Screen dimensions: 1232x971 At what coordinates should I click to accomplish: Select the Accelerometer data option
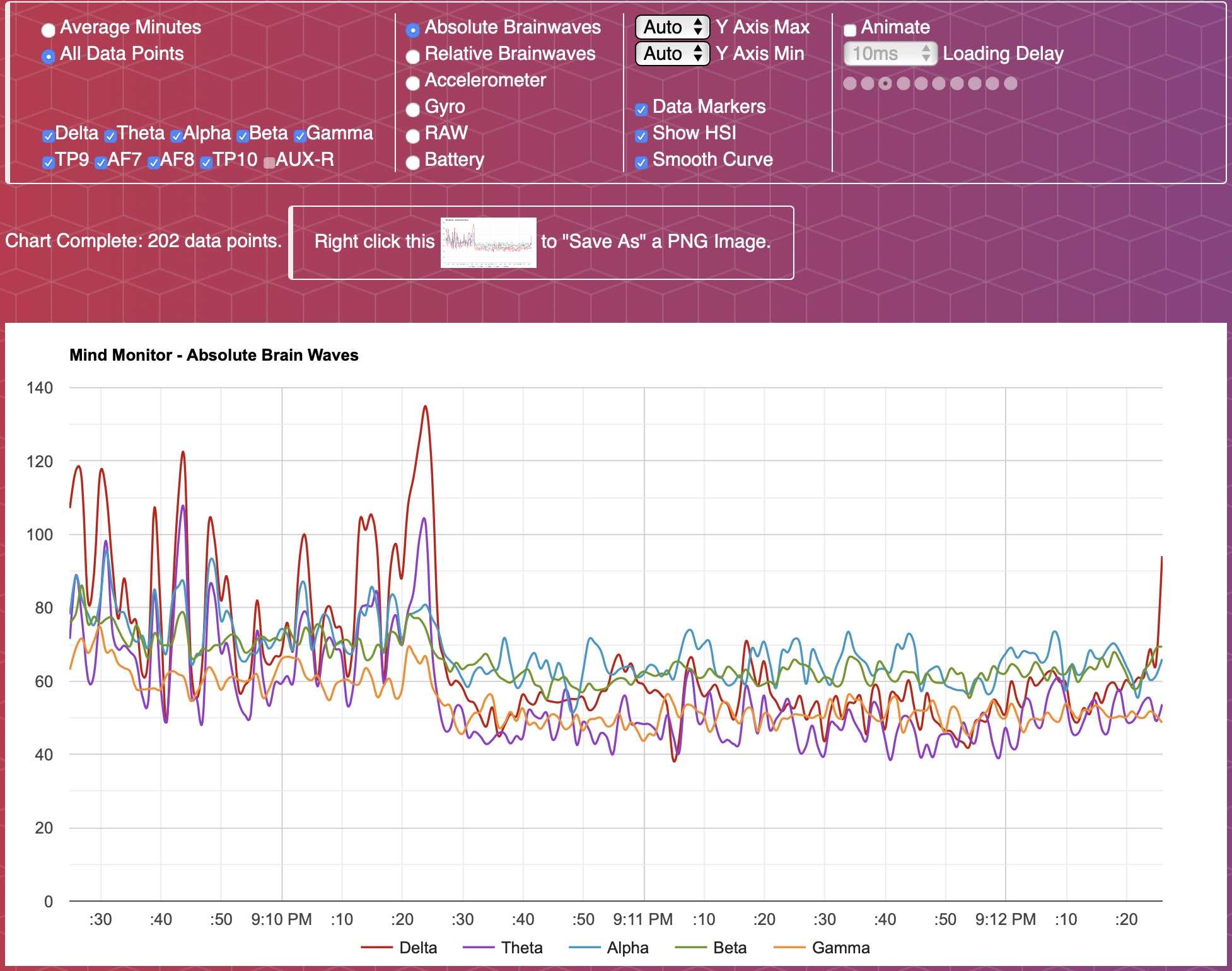click(412, 83)
